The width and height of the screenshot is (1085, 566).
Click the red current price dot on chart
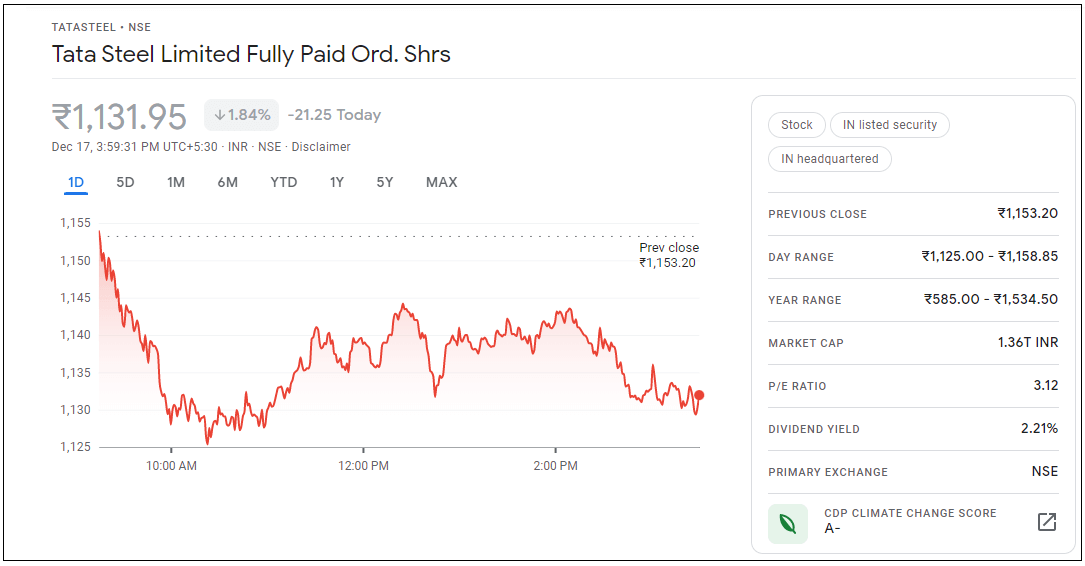point(699,395)
